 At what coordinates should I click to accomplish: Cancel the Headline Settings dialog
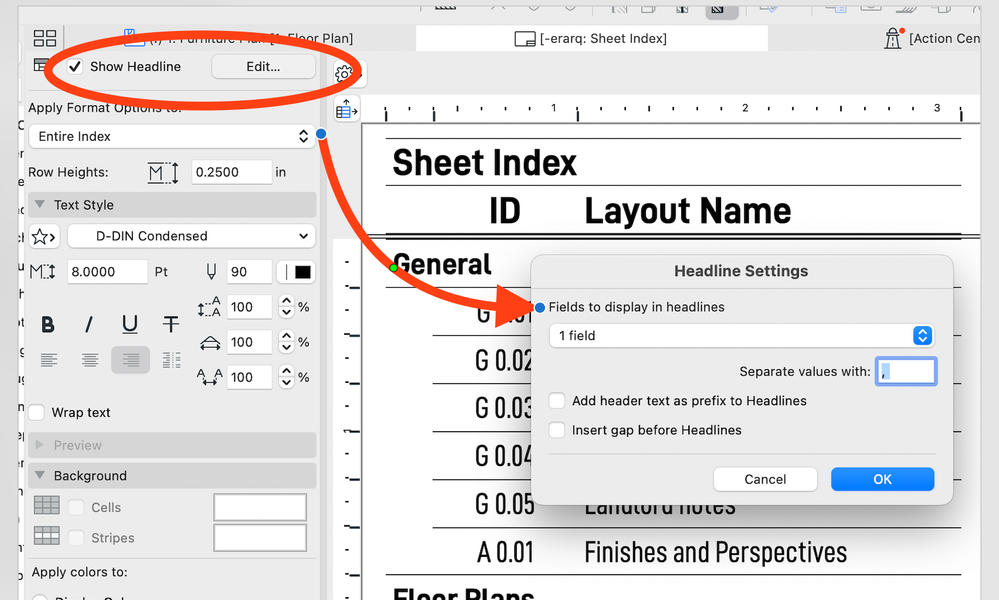765,480
